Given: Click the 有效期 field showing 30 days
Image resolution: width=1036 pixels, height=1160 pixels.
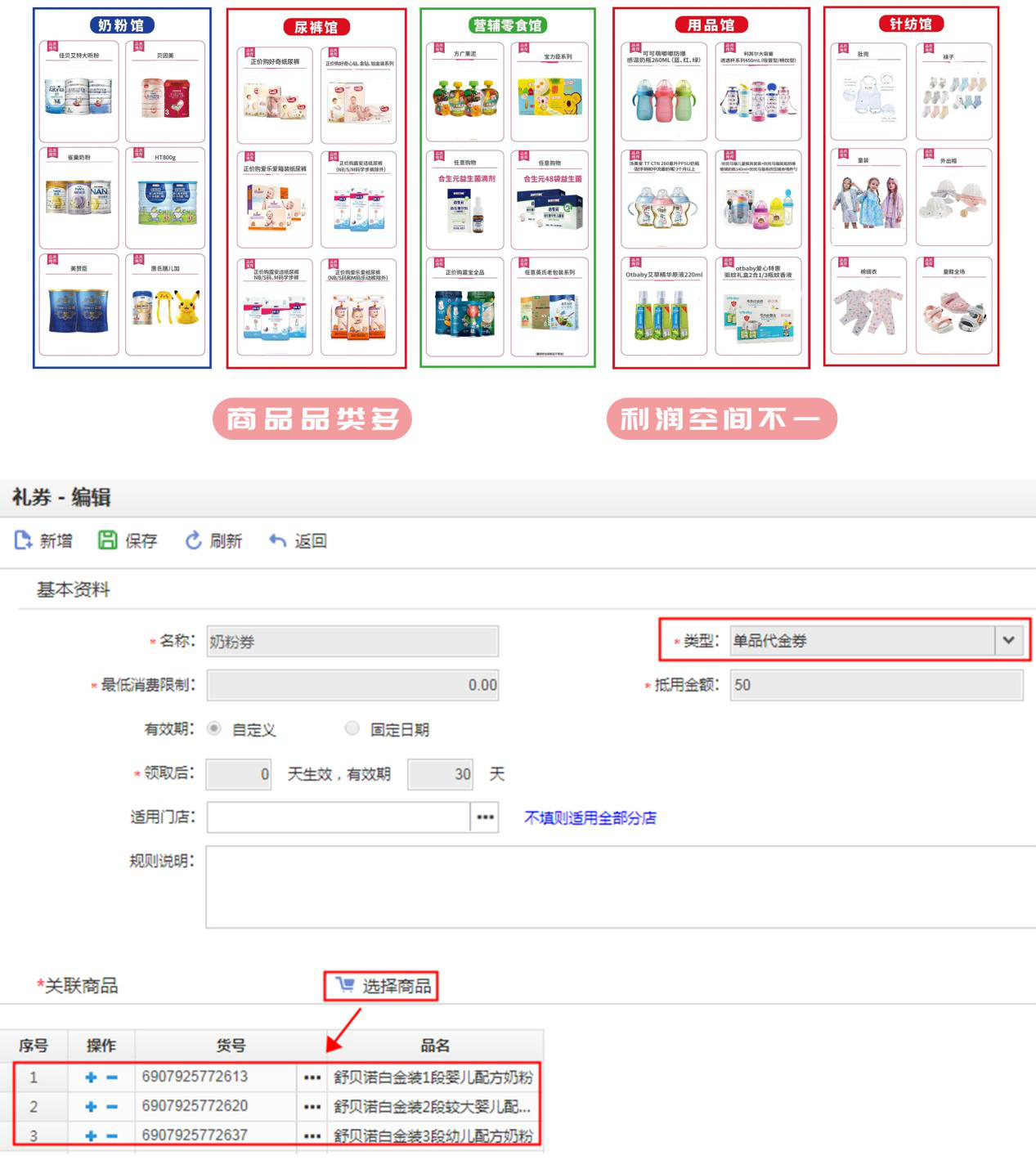Looking at the screenshot, I should 442,773.
